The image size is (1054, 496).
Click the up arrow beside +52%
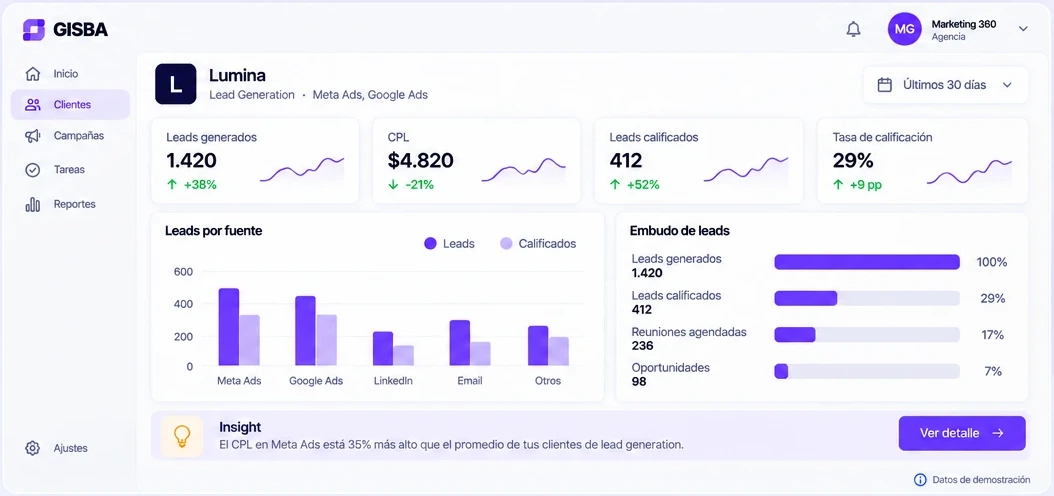click(x=615, y=185)
